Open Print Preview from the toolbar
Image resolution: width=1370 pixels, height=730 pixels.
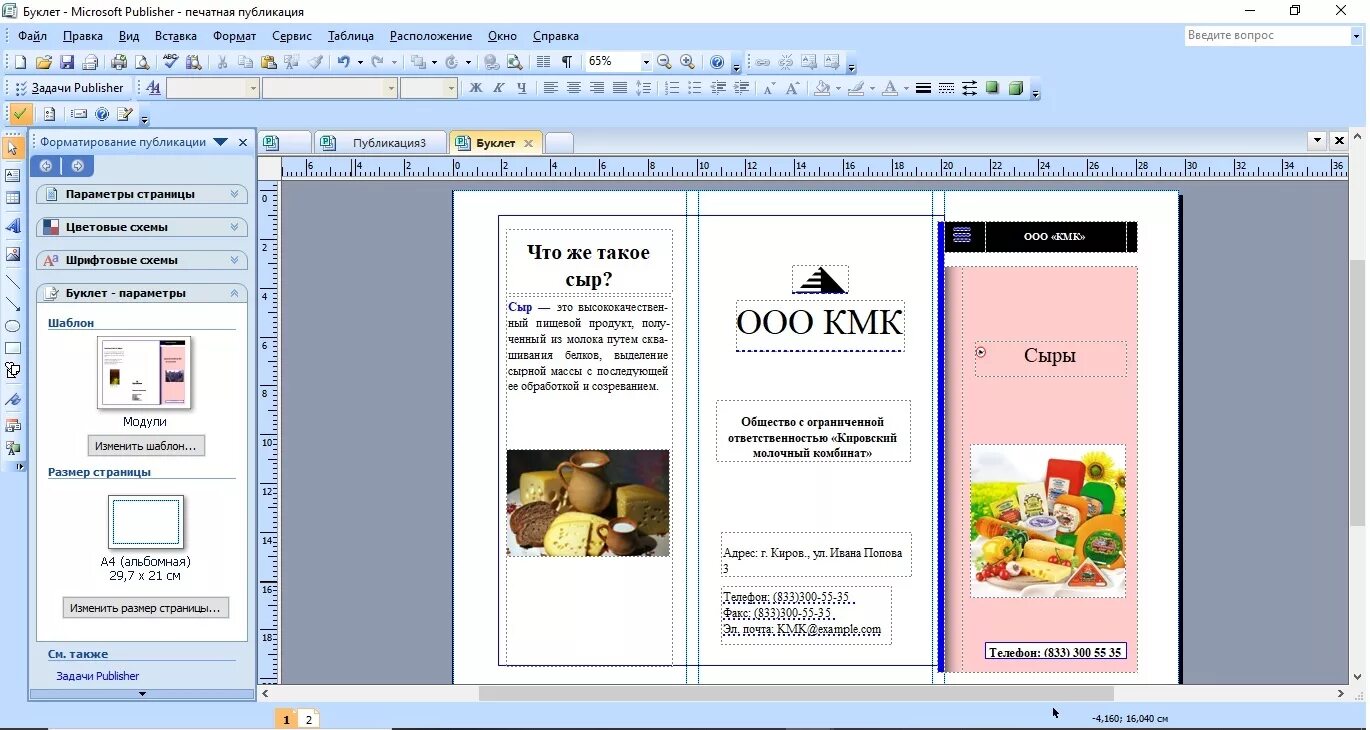pos(143,62)
